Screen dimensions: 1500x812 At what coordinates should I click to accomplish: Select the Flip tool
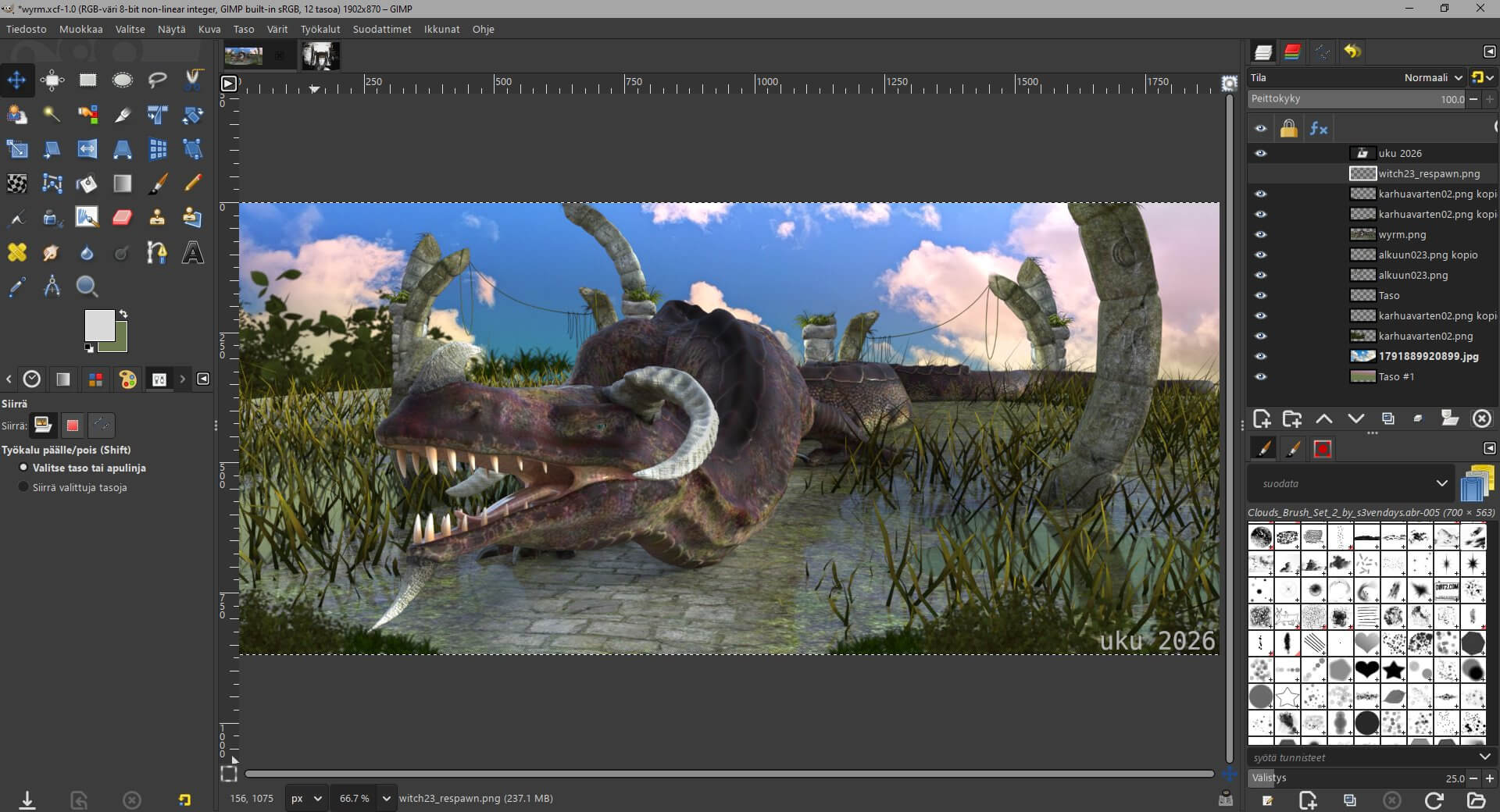click(x=87, y=149)
